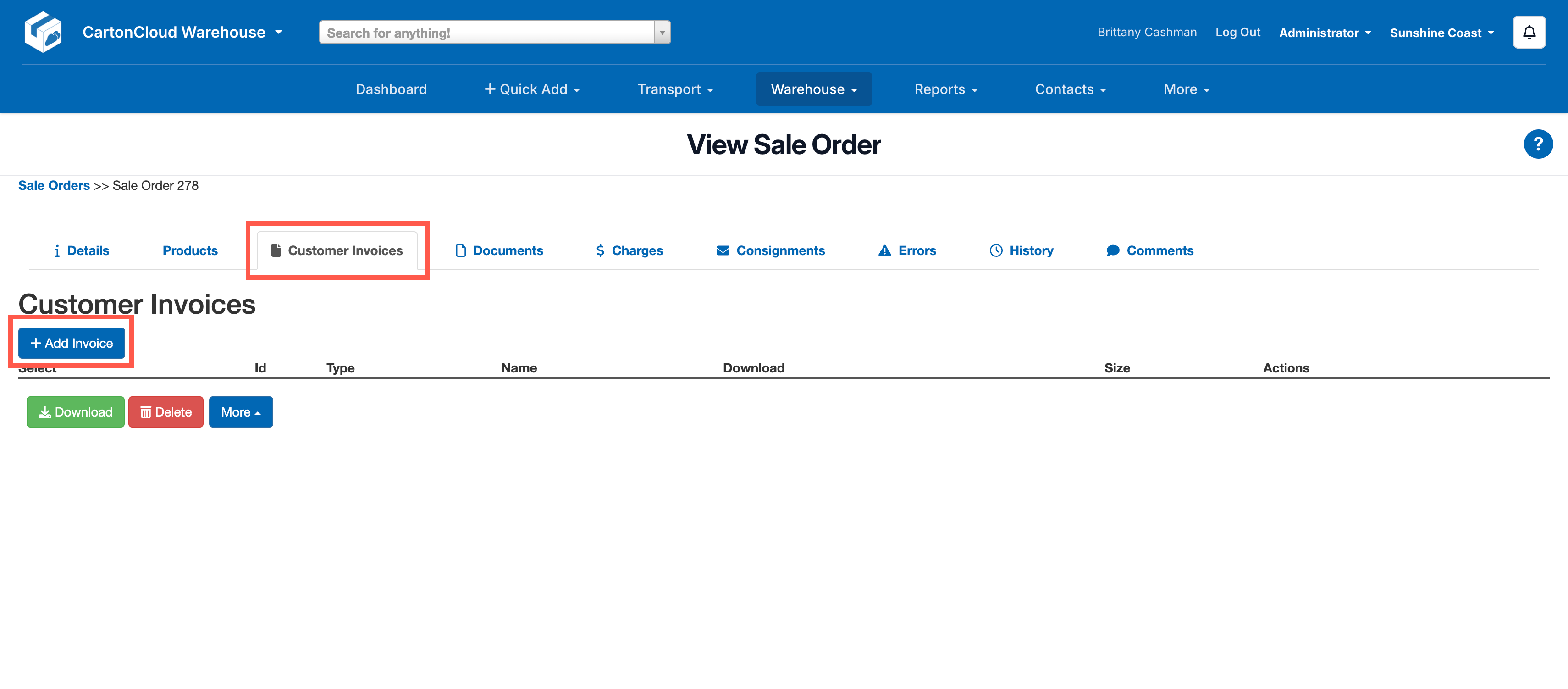Open the Charges tab with dollar icon
Viewport: 1568px width, 689px height.
629,250
